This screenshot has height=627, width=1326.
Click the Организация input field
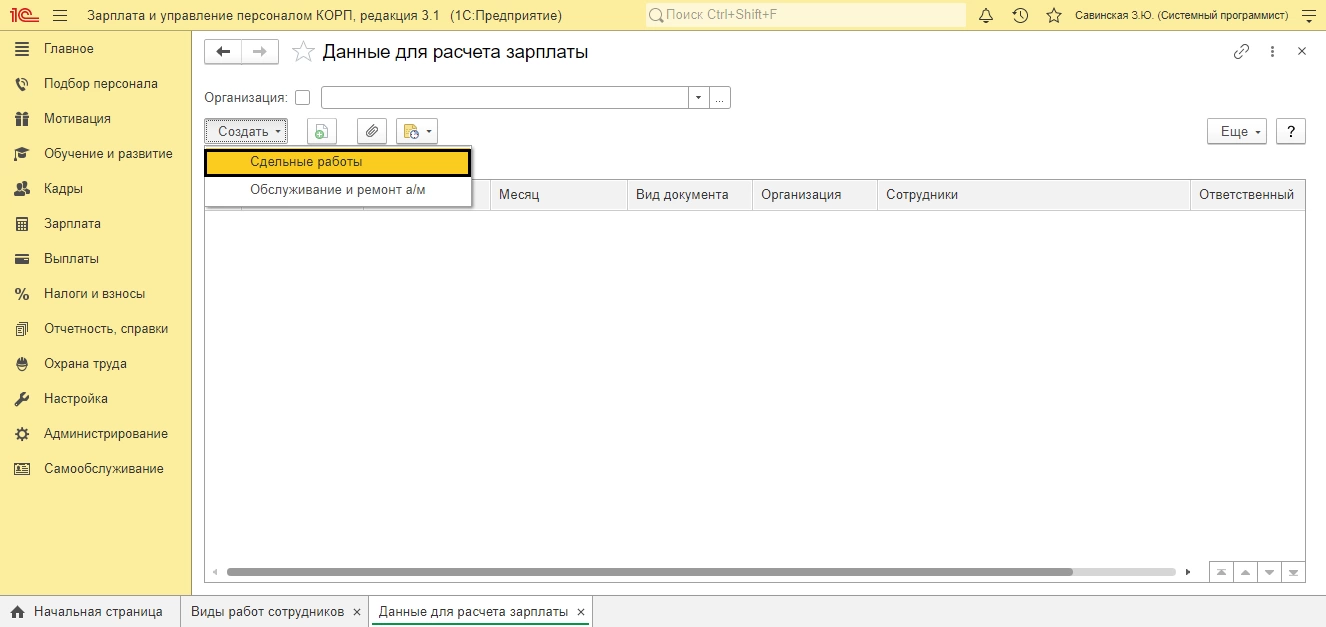pyautogui.click(x=505, y=98)
